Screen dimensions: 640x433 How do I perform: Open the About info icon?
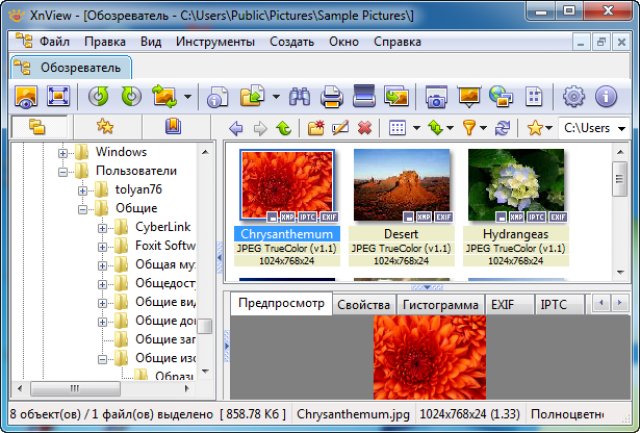tap(605, 97)
